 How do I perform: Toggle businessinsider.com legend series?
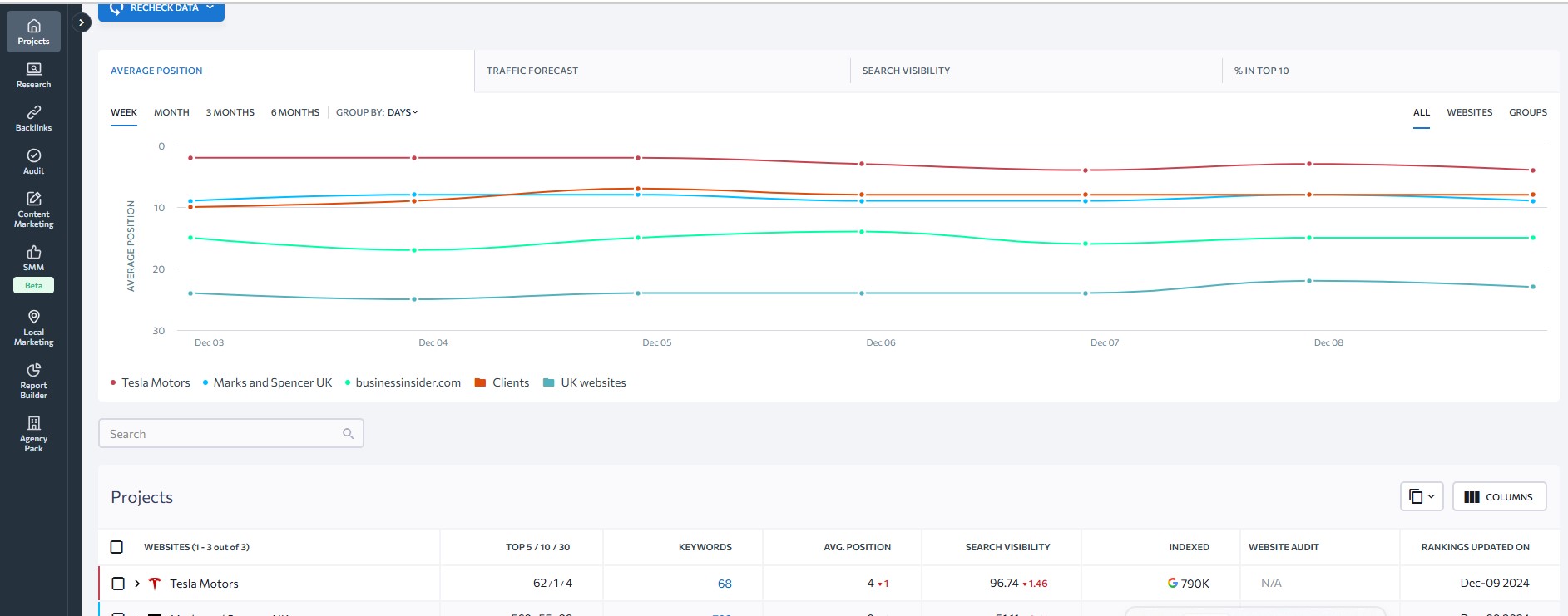(x=403, y=382)
